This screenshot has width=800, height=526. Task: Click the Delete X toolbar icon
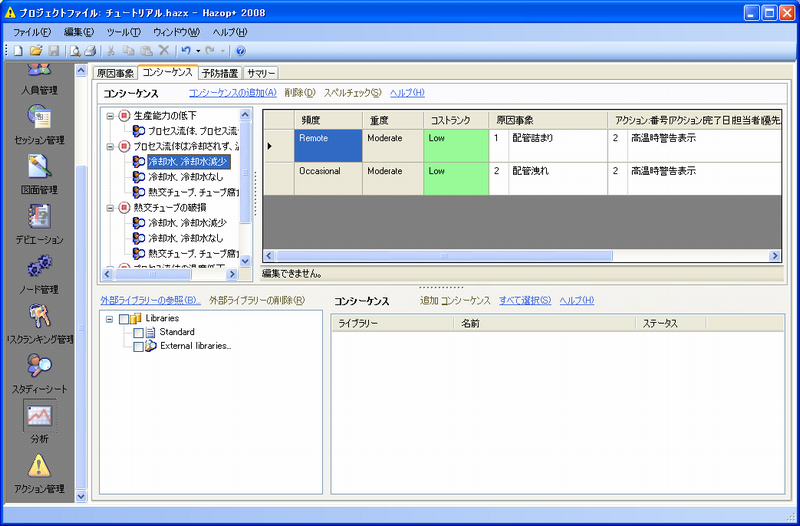[x=164, y=50]
